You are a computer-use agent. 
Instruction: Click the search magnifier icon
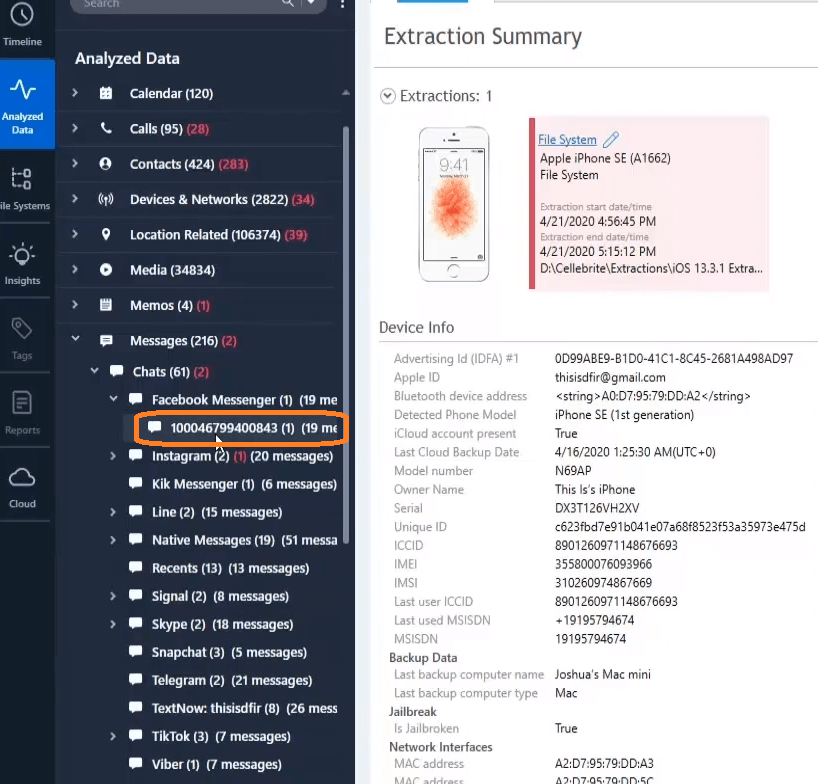(x=288, y=3)
